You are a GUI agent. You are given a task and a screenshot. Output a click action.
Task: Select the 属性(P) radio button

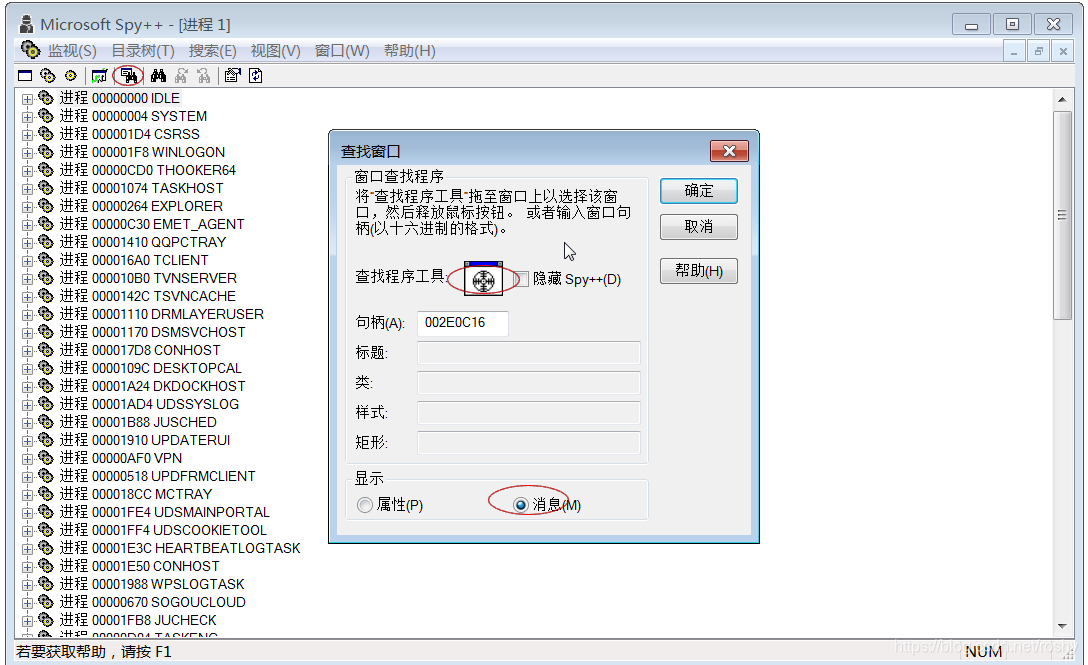coord(364,505)
